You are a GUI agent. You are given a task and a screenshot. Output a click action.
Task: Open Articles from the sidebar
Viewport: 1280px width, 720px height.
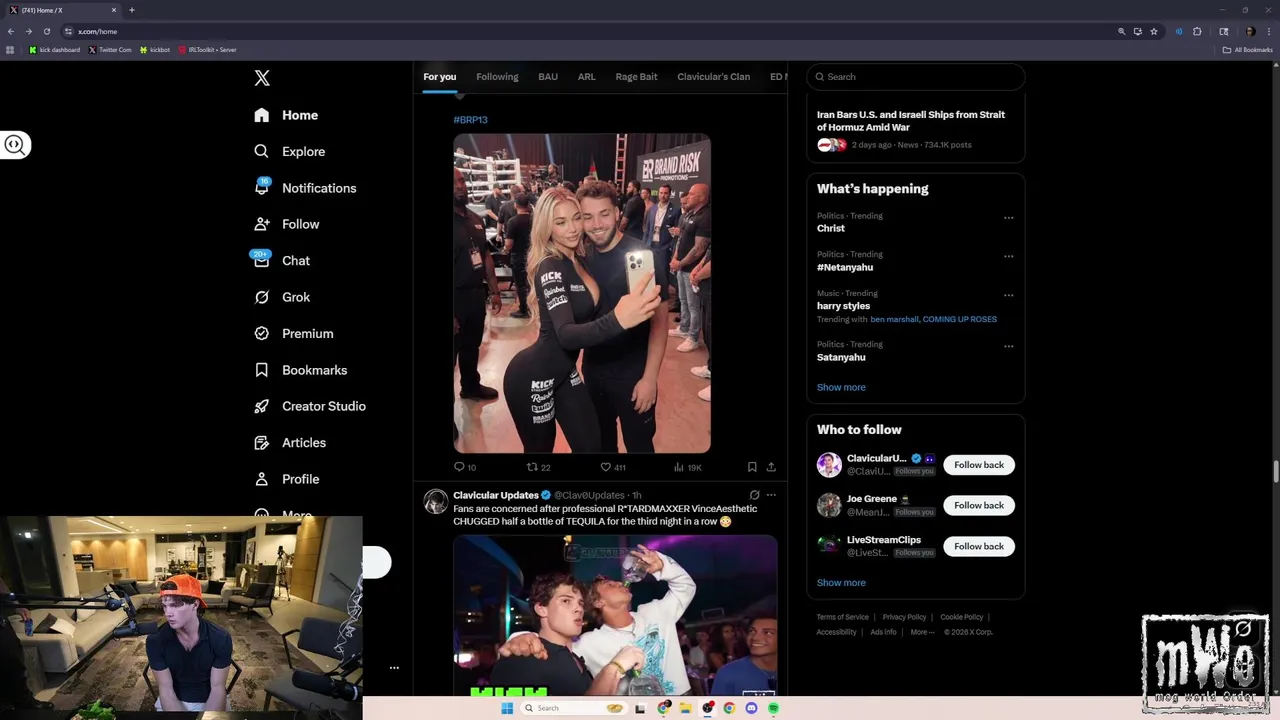(x=289, y=442)
